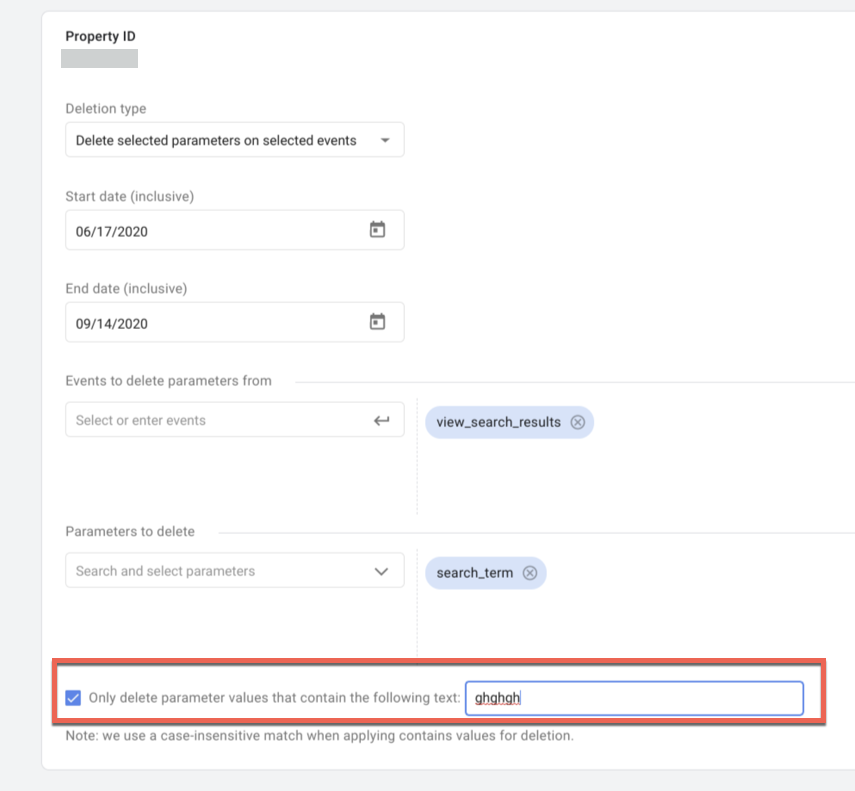Click the redacted Property ID value
The width and height of the screenshot is (855, 791).
tap(99, 58)
